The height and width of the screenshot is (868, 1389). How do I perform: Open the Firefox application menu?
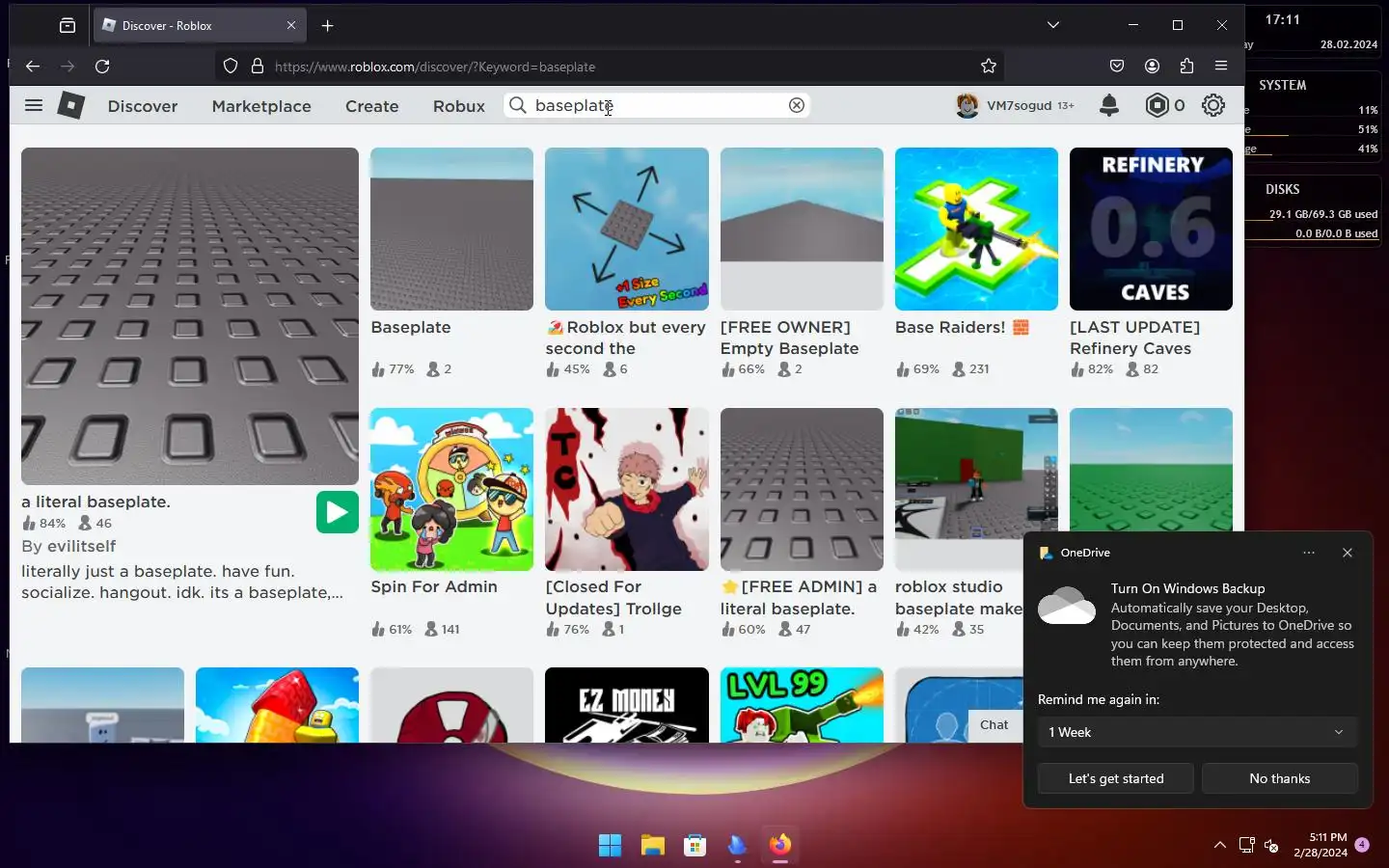1221,66
